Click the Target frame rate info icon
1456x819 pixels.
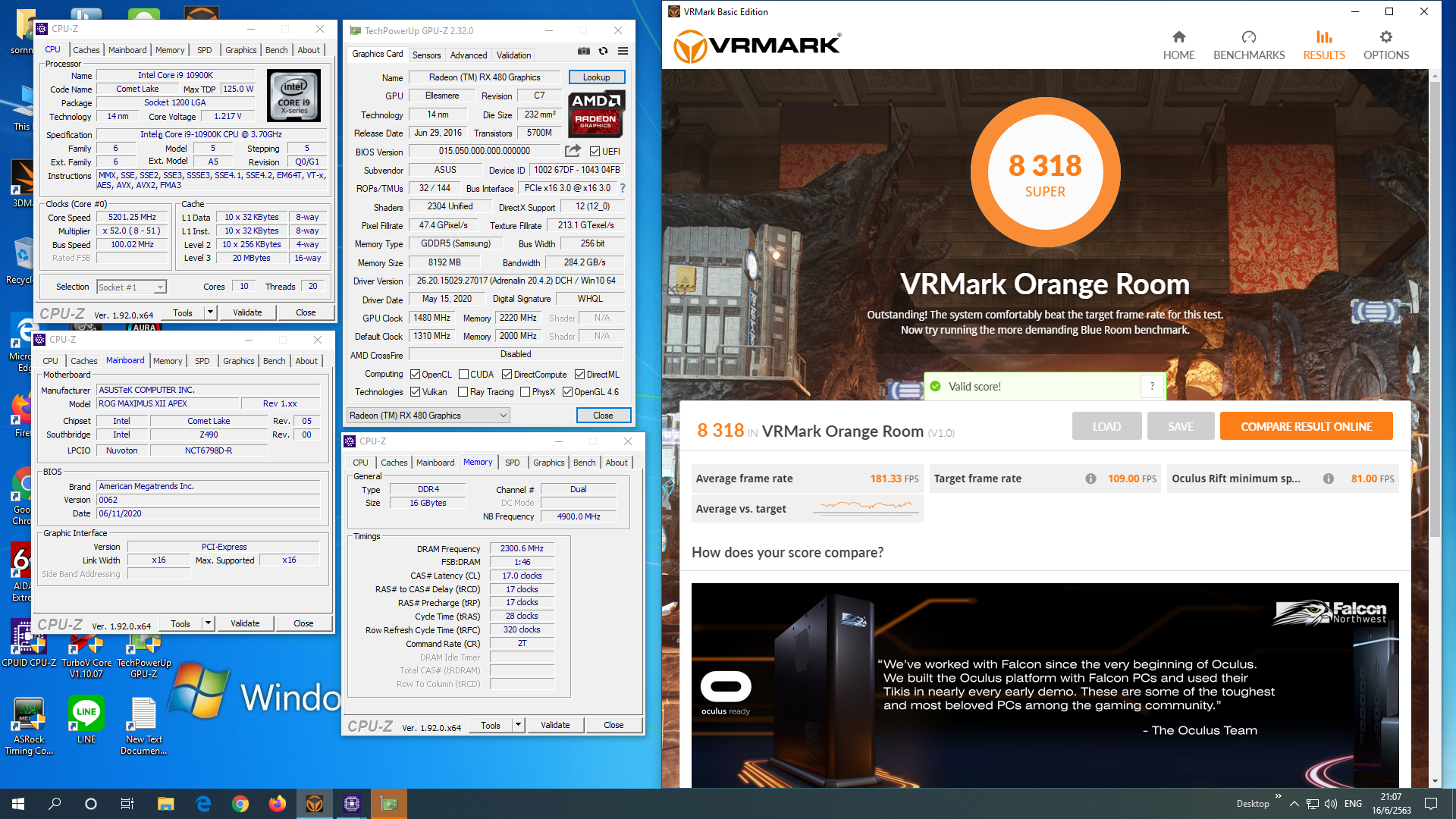1090,479
